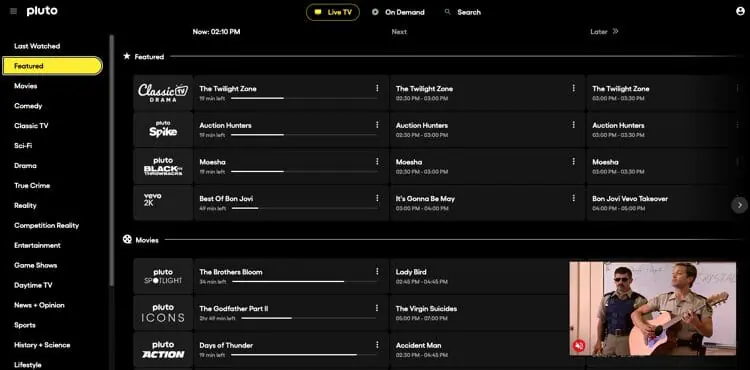Viewport: 750px width, 370px height.
Task: Open options menu for Best Of Bon Jovi
Action: point(377,198)
